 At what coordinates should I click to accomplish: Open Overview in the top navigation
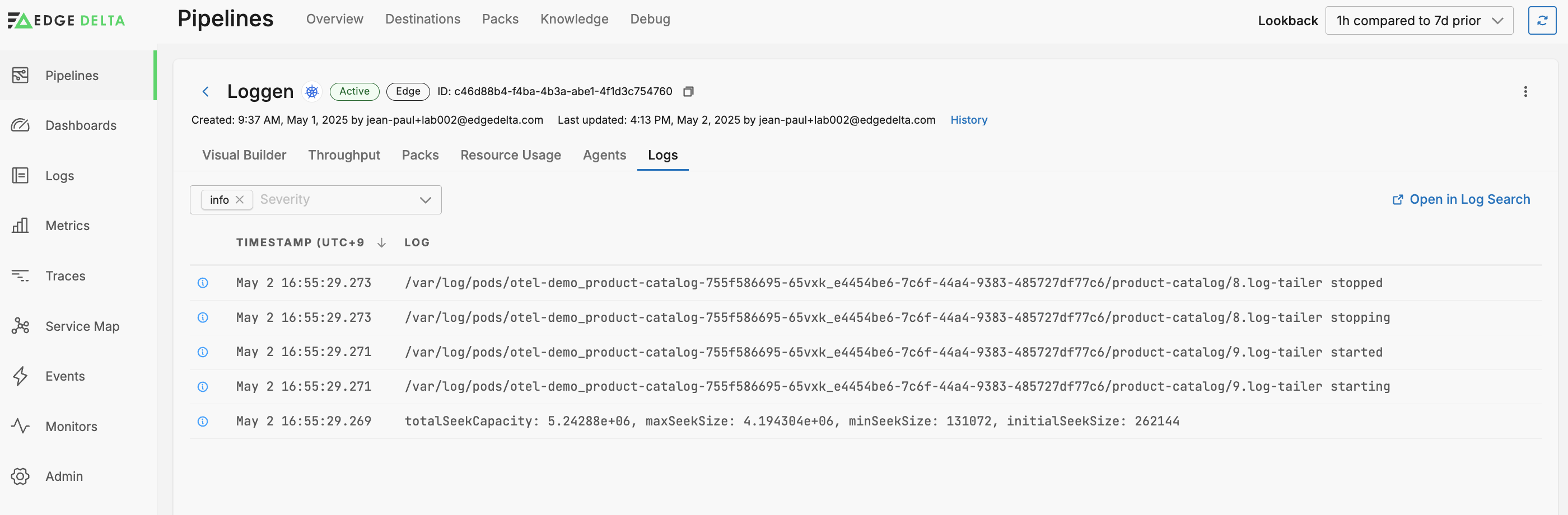(334, 19)
